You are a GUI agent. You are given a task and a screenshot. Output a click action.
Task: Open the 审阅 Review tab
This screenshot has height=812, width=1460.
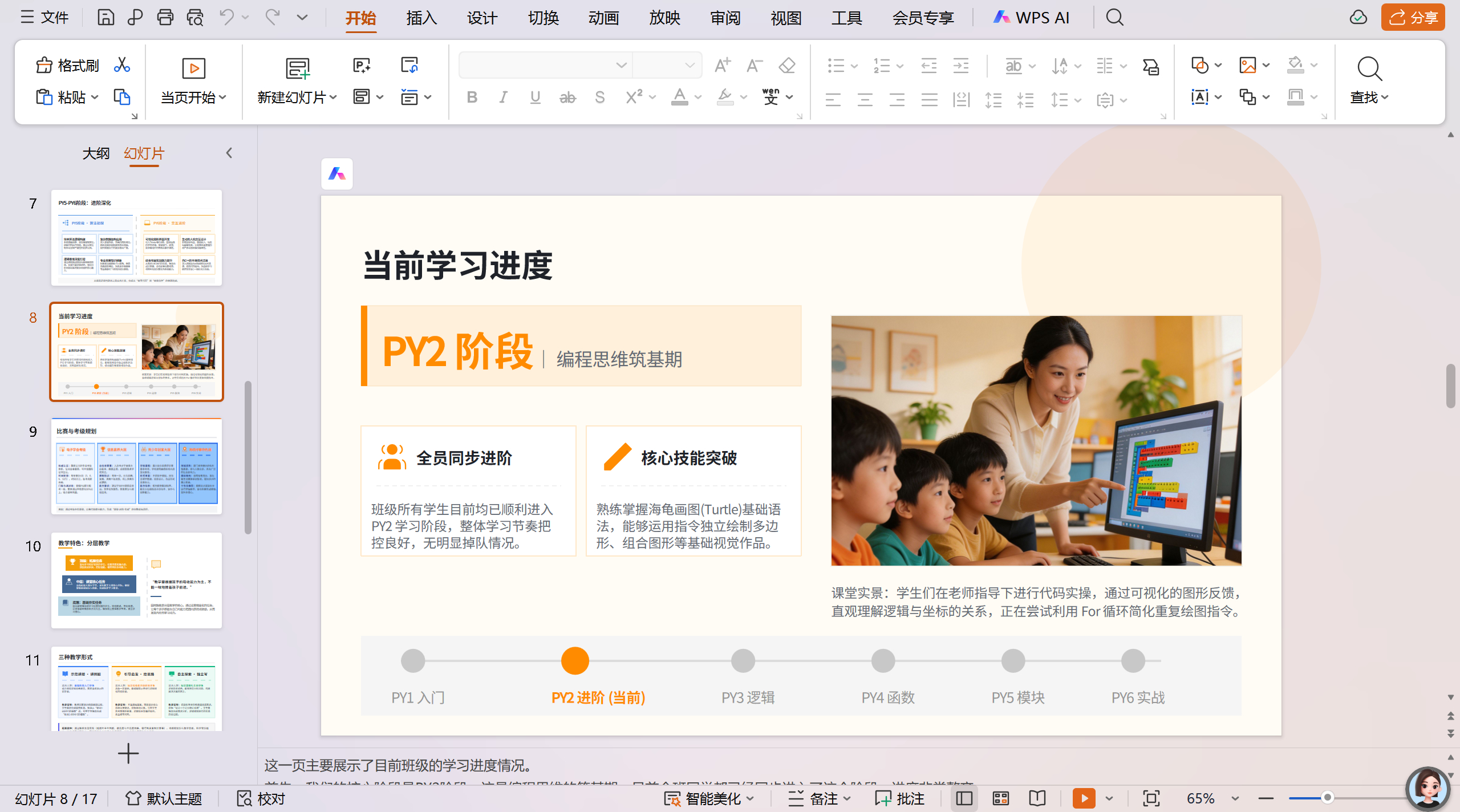tap(725, 18)
